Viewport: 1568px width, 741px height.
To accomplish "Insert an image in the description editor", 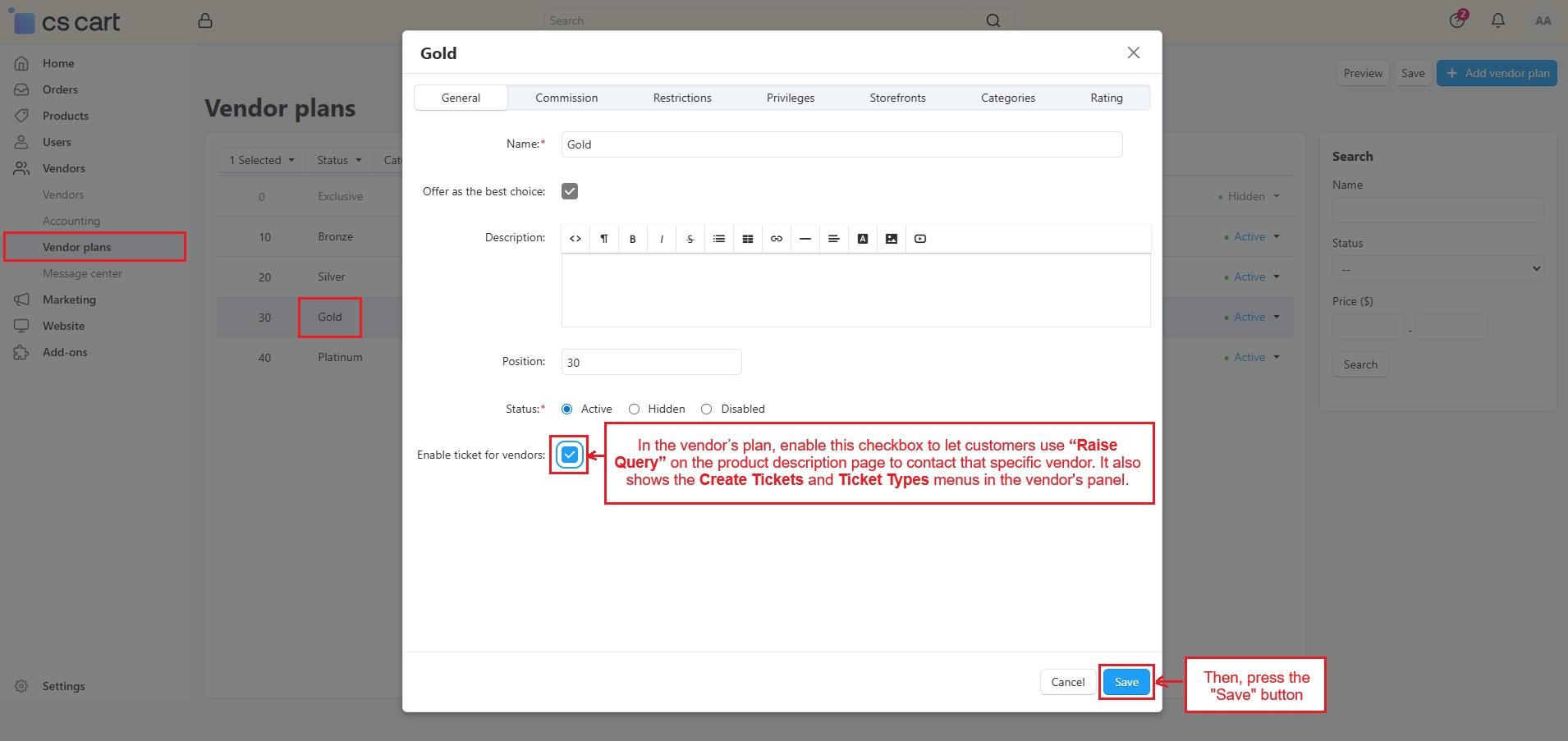I will (x=891, y=239).
